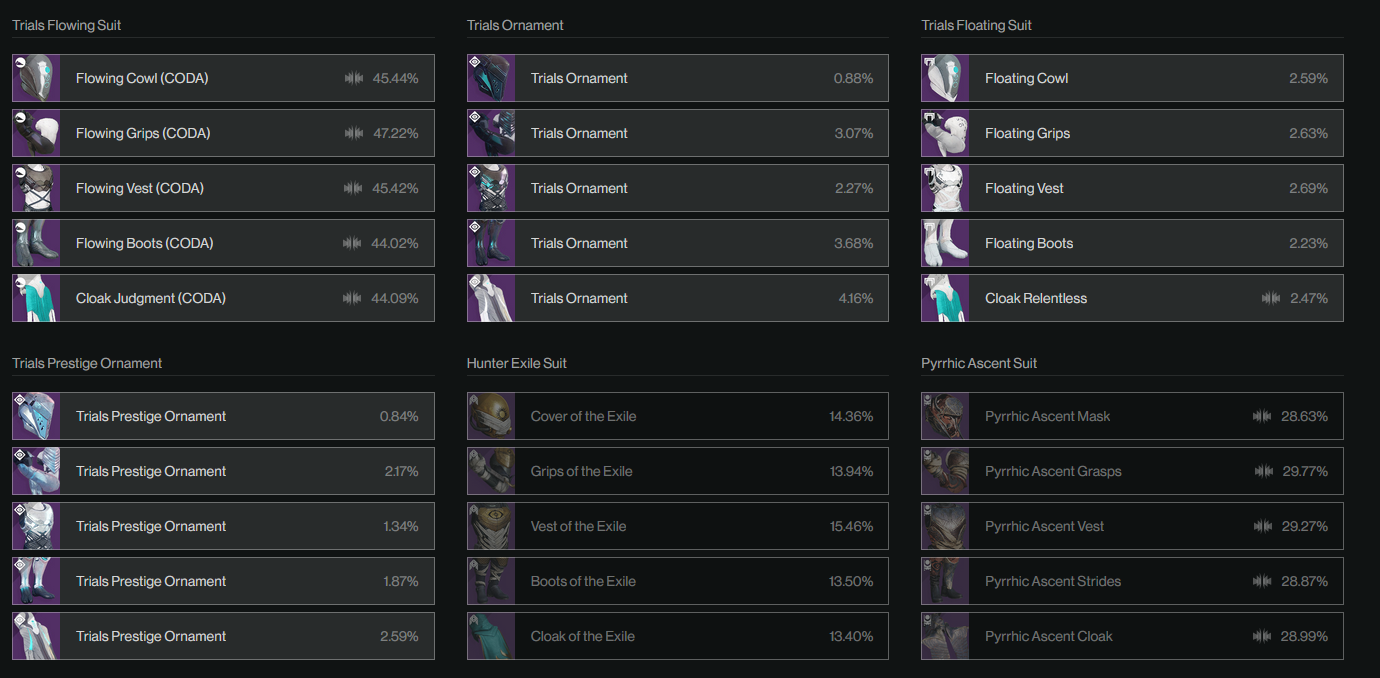Image resolution: width=1380 pixels, height=678 pixels.
Task: Open the Trials Prestige Ornament with 0.84%
Action: tap(223, 416)
